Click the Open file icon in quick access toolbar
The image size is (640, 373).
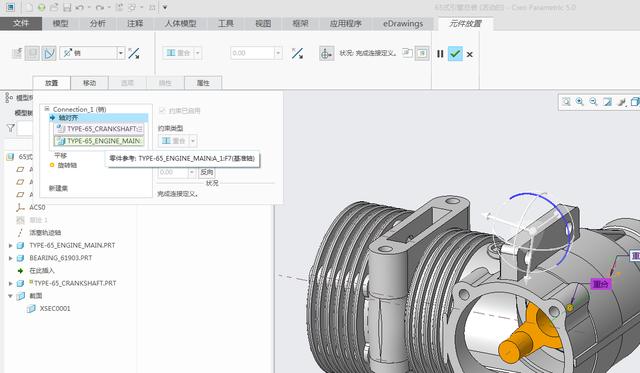coord(54,7)
